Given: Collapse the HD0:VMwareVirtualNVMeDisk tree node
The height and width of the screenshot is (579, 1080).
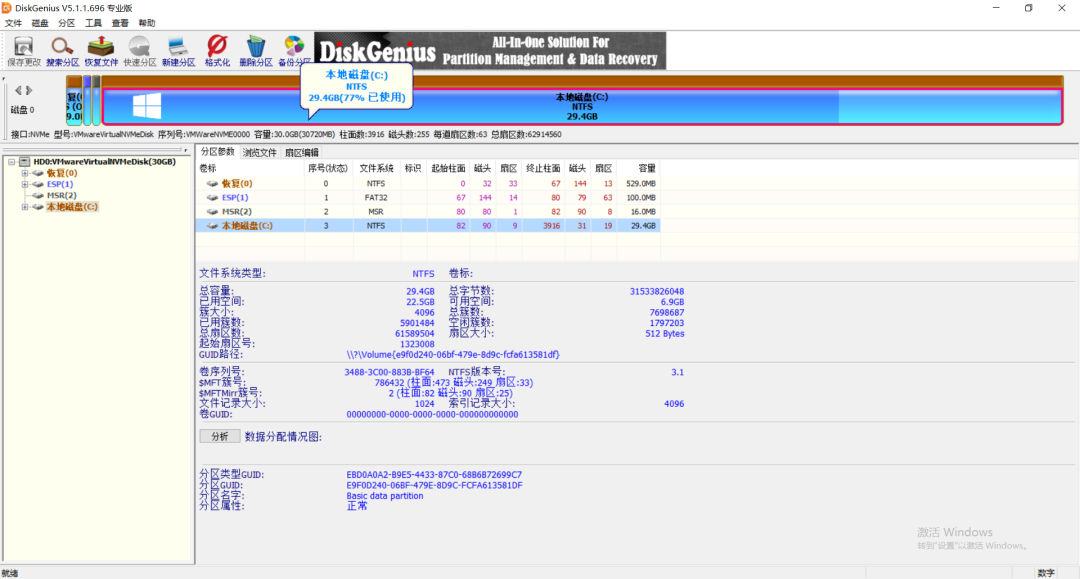Looking at the screenshot, I should [x=12, y=162].
